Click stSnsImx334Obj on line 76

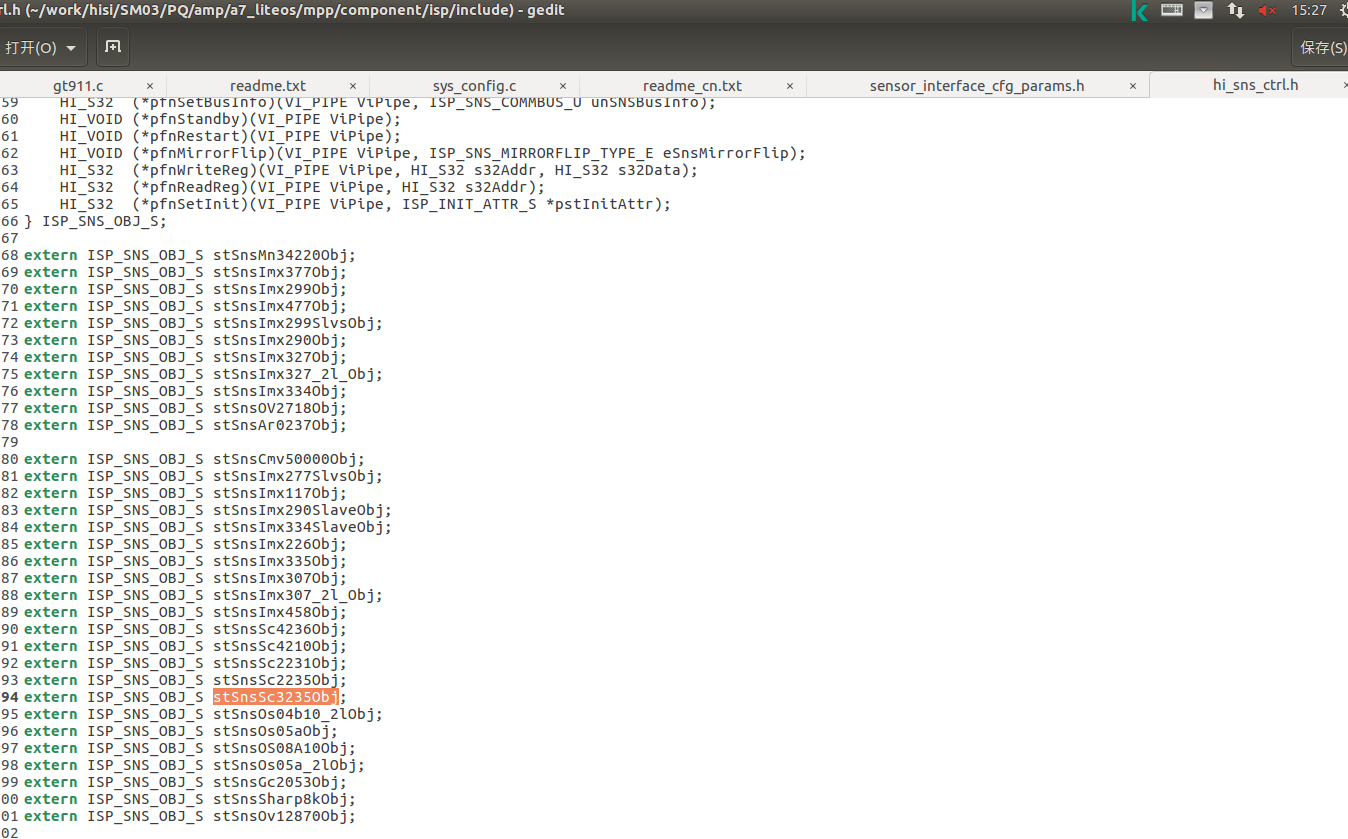tap(276, 391)
